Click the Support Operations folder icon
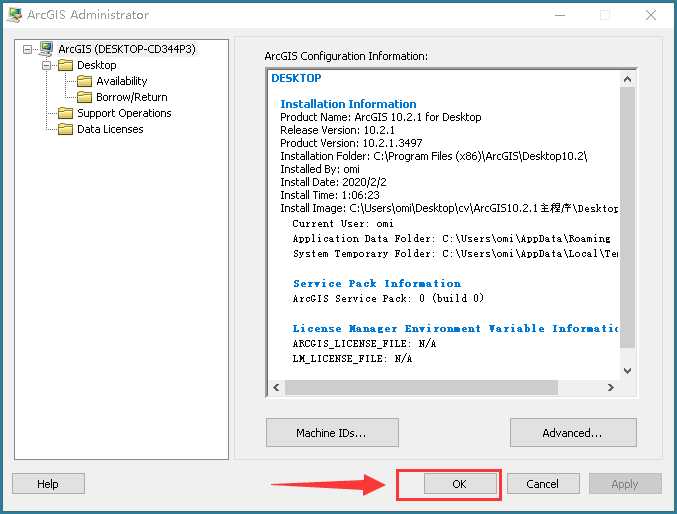 (66, 113)
